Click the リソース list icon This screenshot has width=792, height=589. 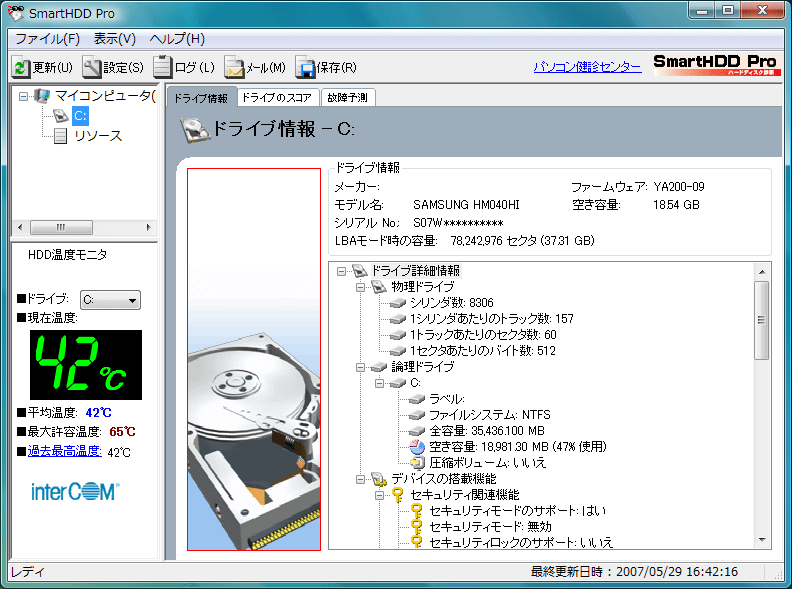[61, 136]
